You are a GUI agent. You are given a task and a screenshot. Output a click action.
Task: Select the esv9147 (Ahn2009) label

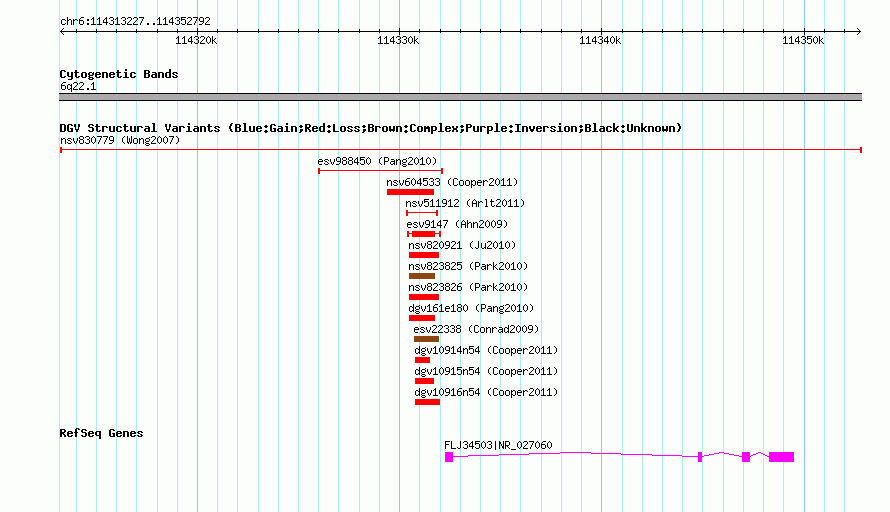457,224
